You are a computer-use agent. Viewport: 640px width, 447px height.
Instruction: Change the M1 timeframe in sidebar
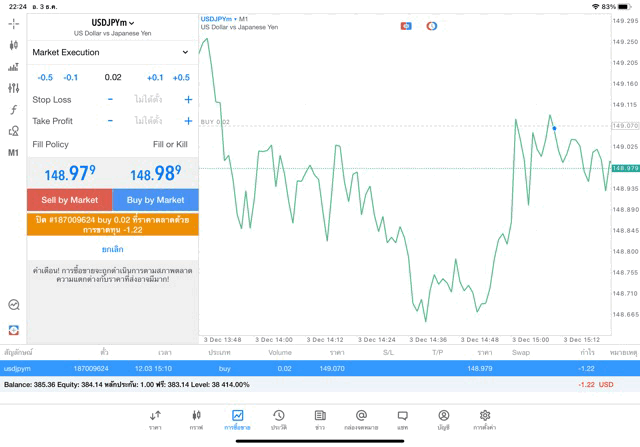(13, 153)
